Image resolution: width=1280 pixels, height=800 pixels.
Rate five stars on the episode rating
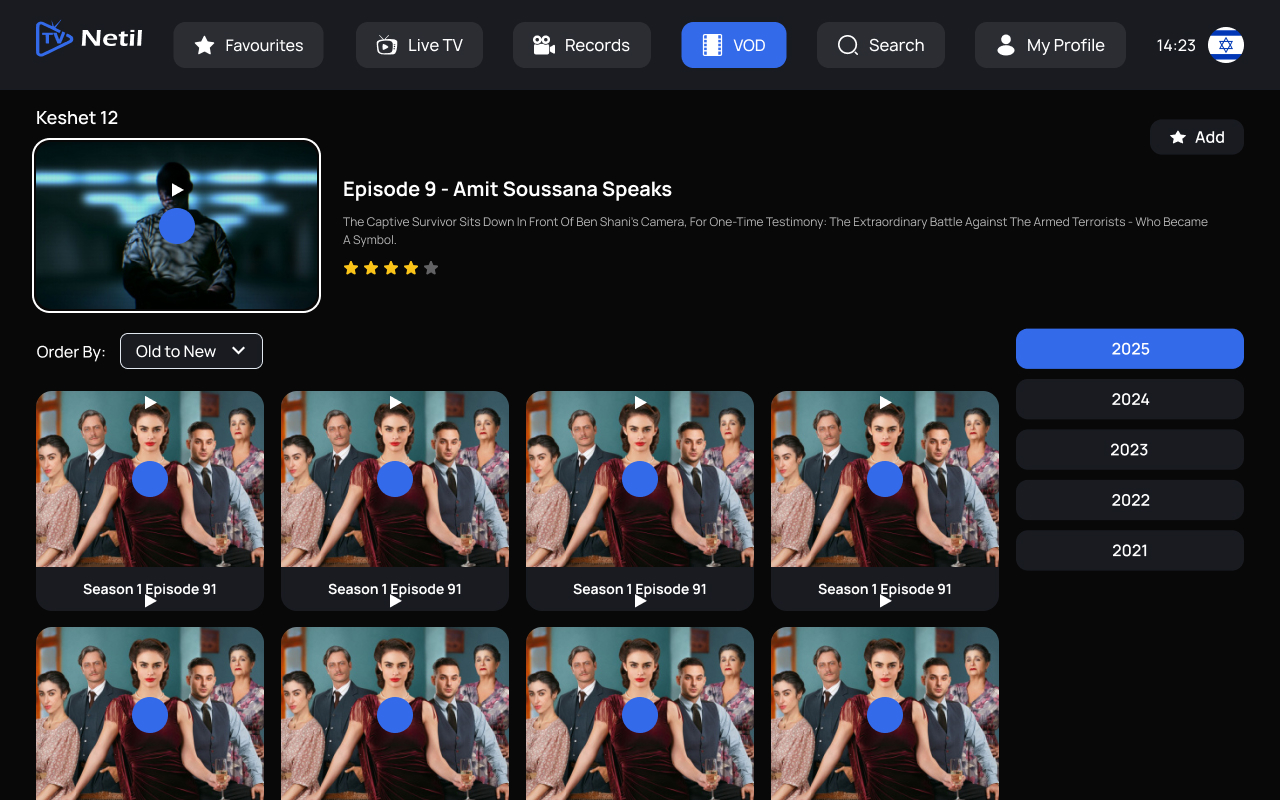[x=431, y=268]
